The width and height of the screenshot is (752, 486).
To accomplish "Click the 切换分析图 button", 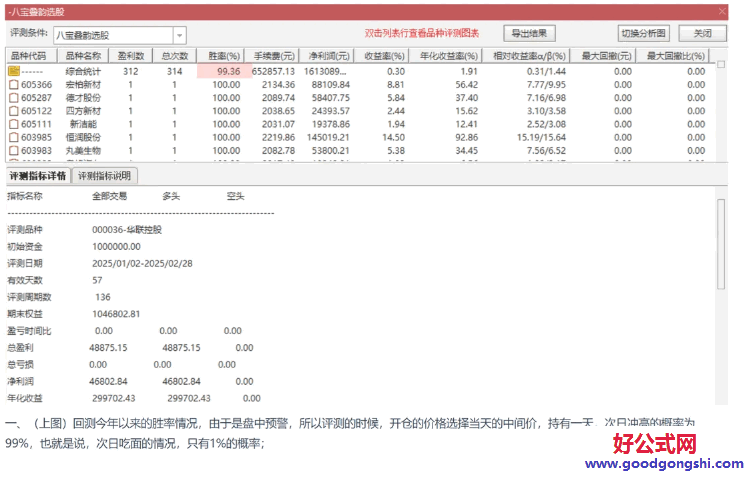I will coord(643,33).
